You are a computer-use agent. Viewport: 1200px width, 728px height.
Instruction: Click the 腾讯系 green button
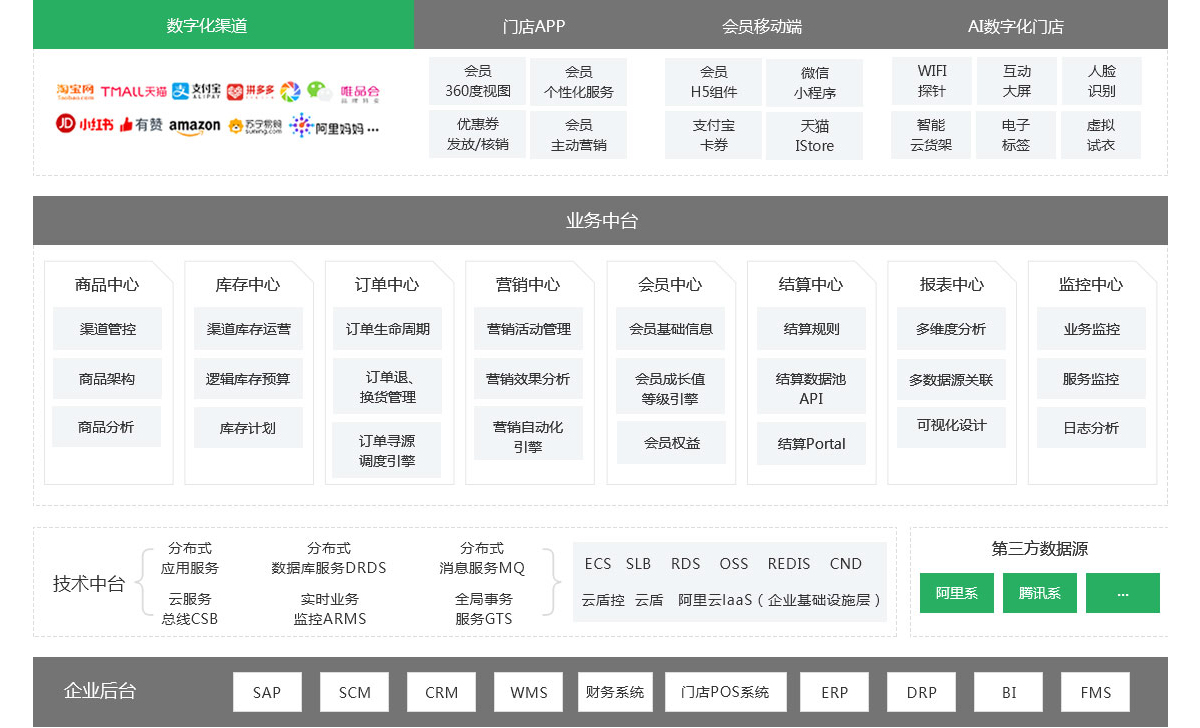[x=1040, y=593]
